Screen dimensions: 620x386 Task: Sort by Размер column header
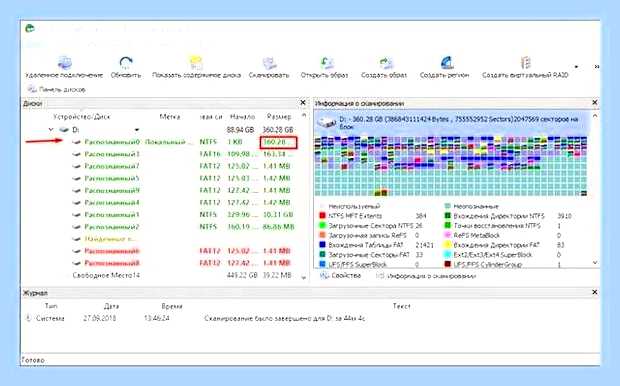click(279, 117)
